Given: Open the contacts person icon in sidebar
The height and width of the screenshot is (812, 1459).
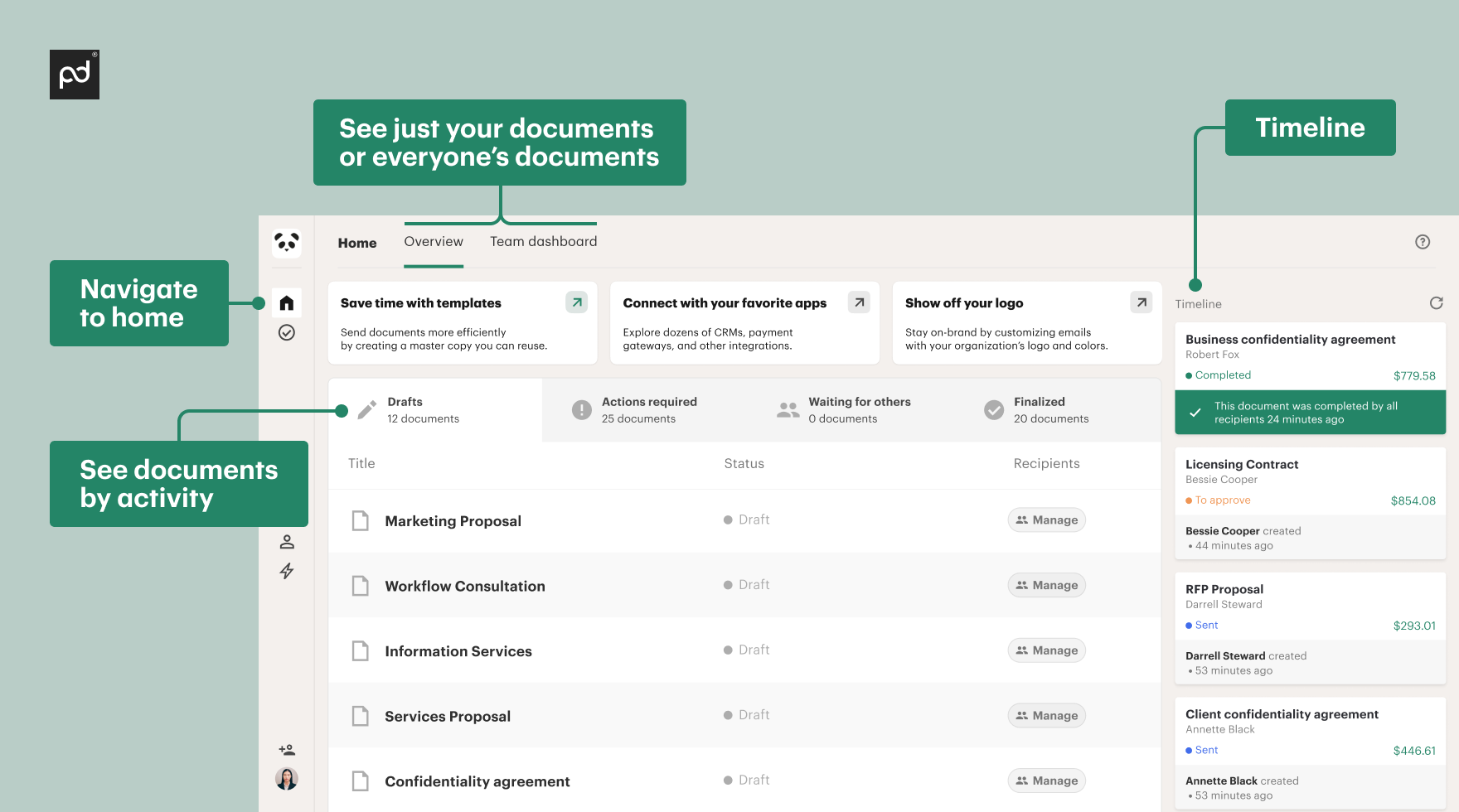Looking at the screenshot, I should click(286, 542).
